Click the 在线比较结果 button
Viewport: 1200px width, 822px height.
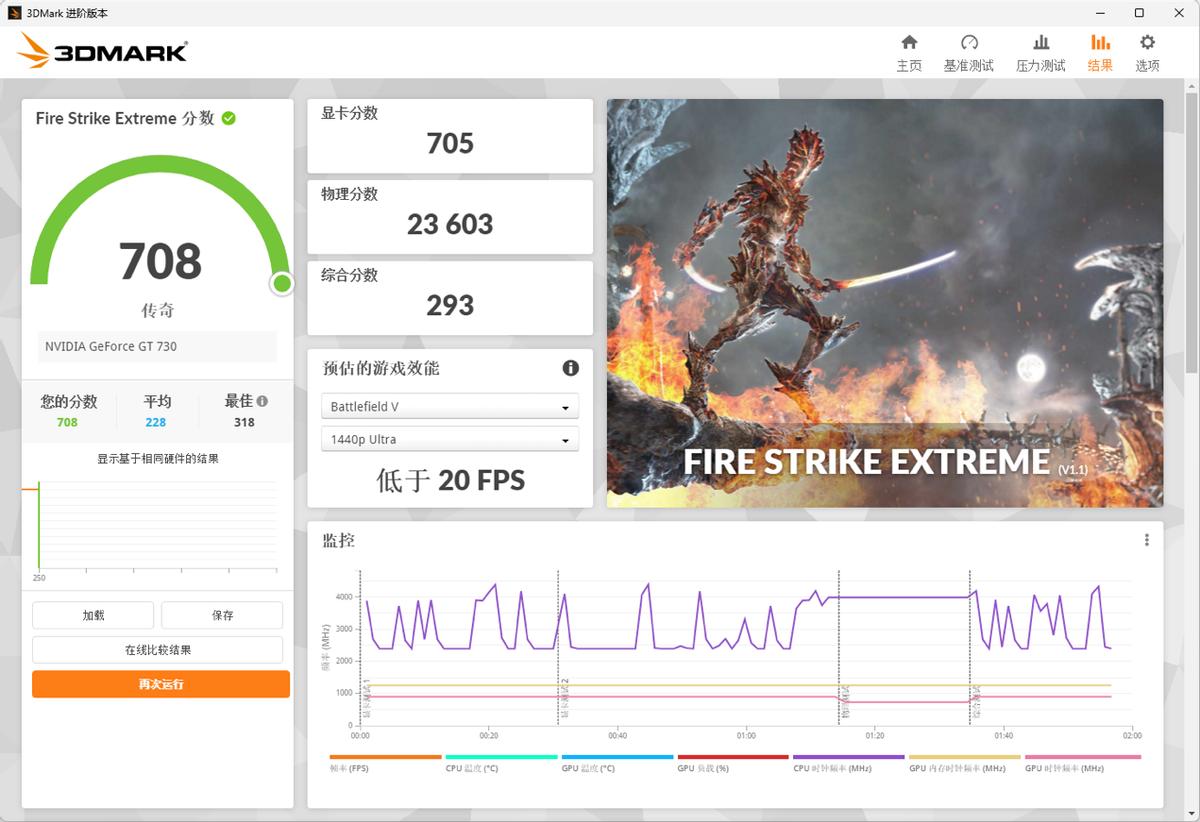(156, 649)
